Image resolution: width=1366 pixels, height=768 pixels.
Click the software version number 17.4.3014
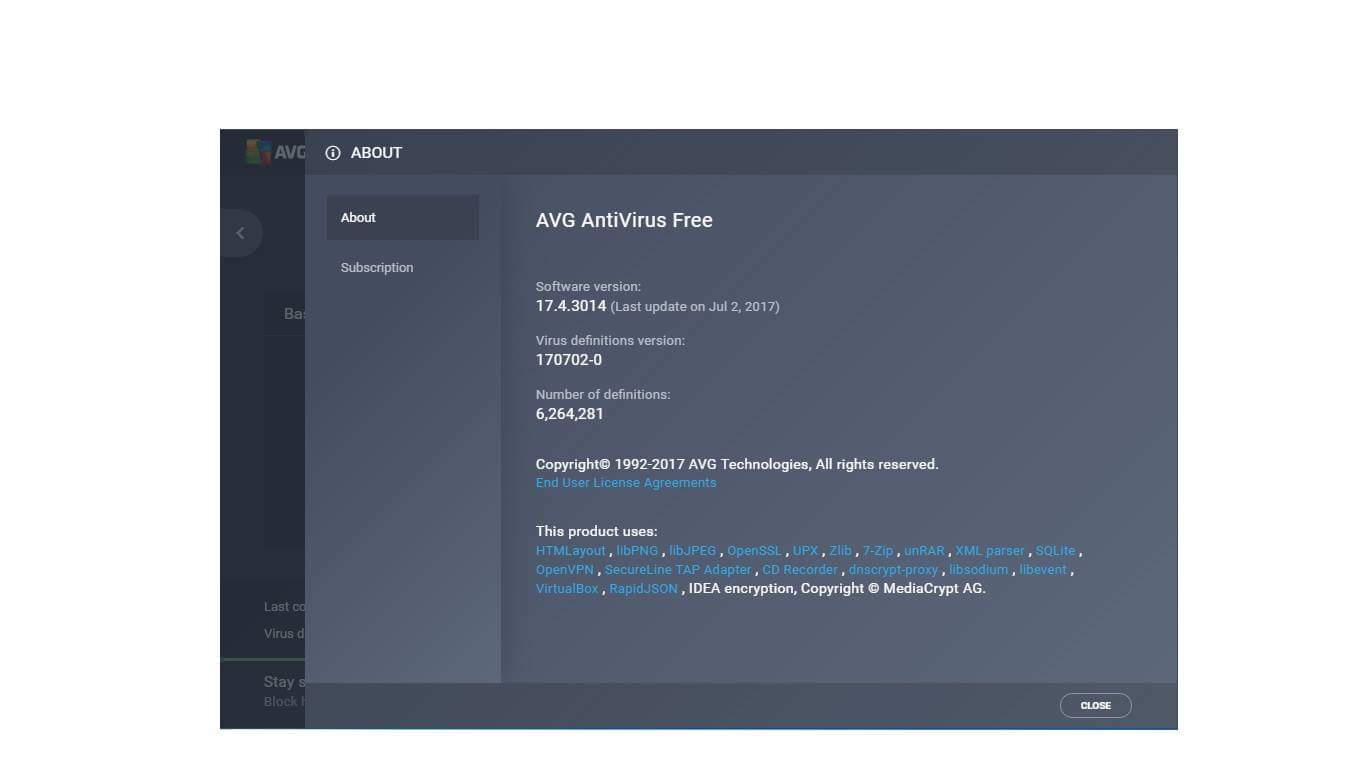[571, 306]
